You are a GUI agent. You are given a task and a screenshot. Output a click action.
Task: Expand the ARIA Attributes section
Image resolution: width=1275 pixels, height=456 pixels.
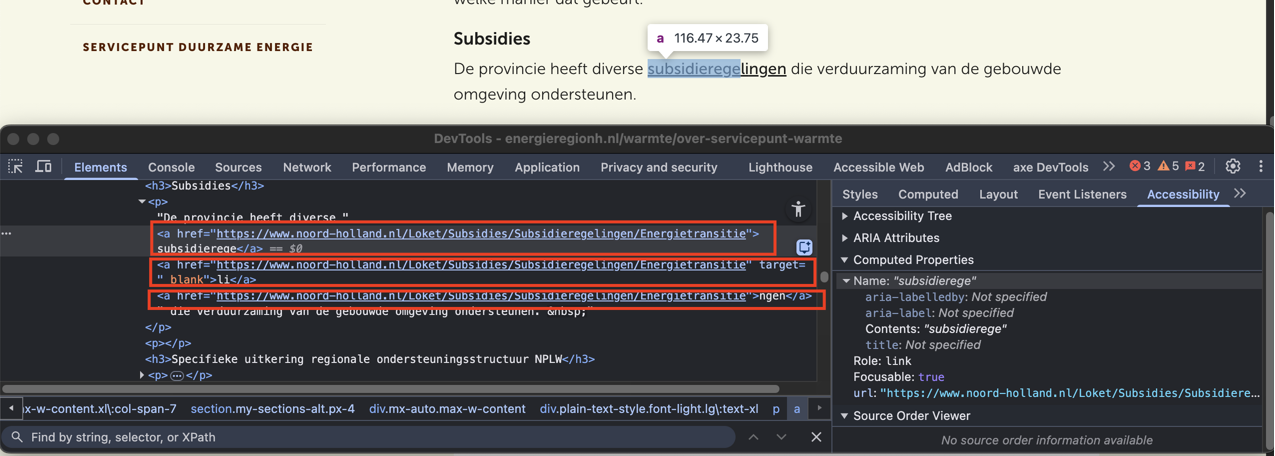click(845, 238)
